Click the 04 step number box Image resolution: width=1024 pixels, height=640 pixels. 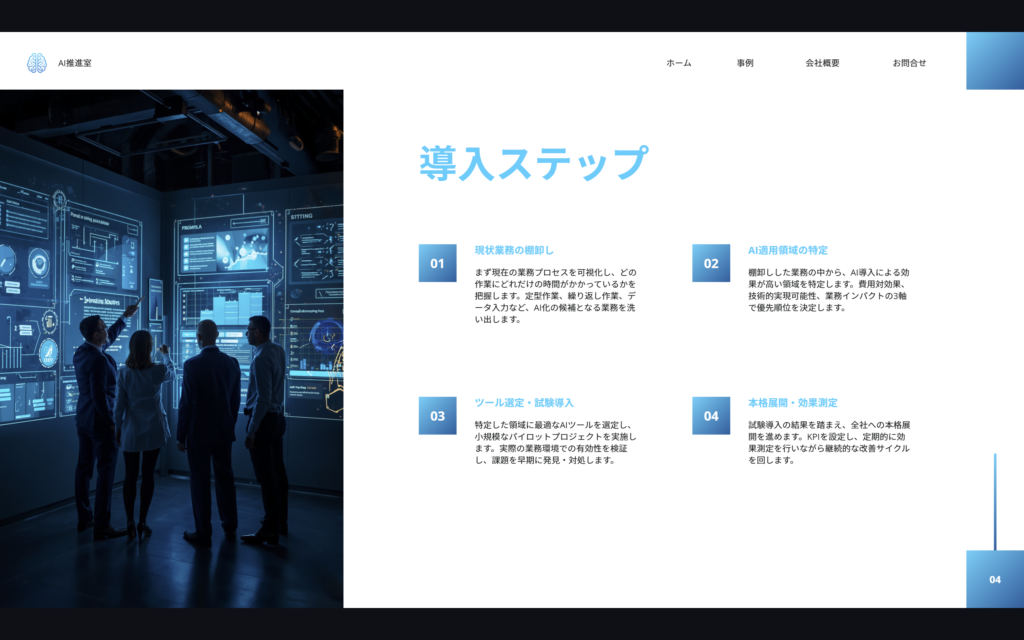click(711, 415)
